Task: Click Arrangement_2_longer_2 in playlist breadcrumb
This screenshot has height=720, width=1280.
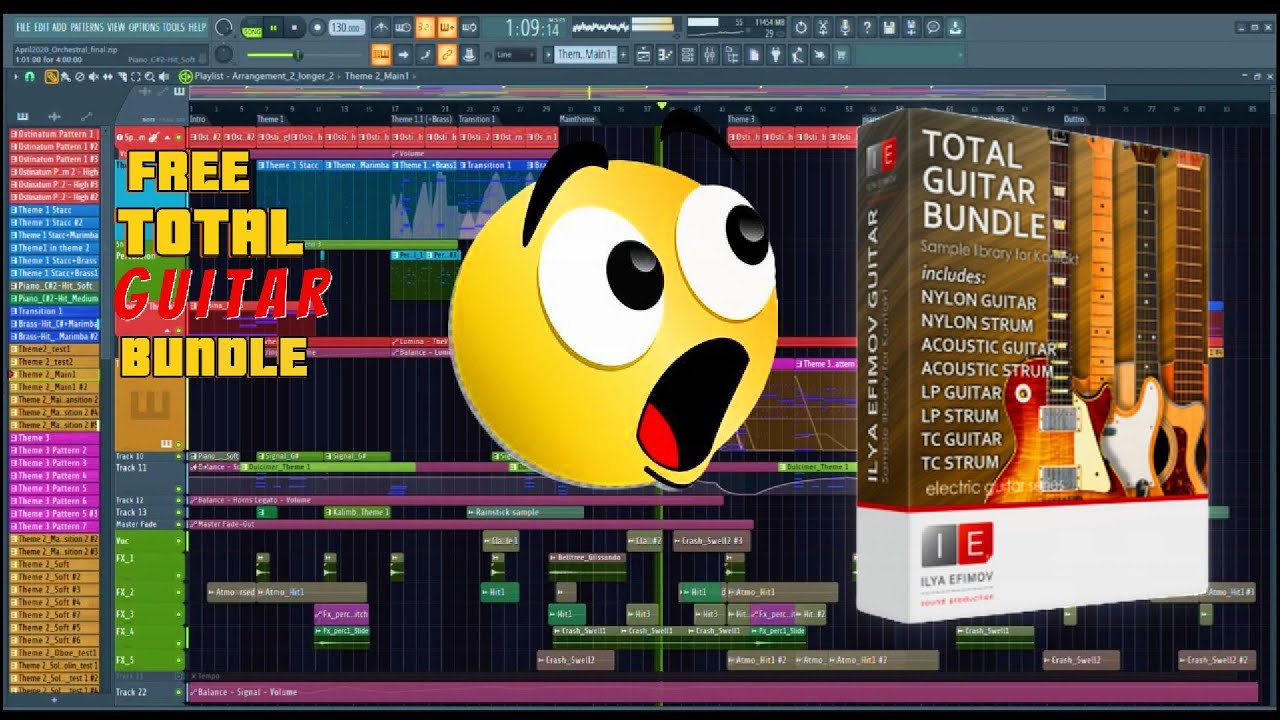Action: tap(282, 76)
